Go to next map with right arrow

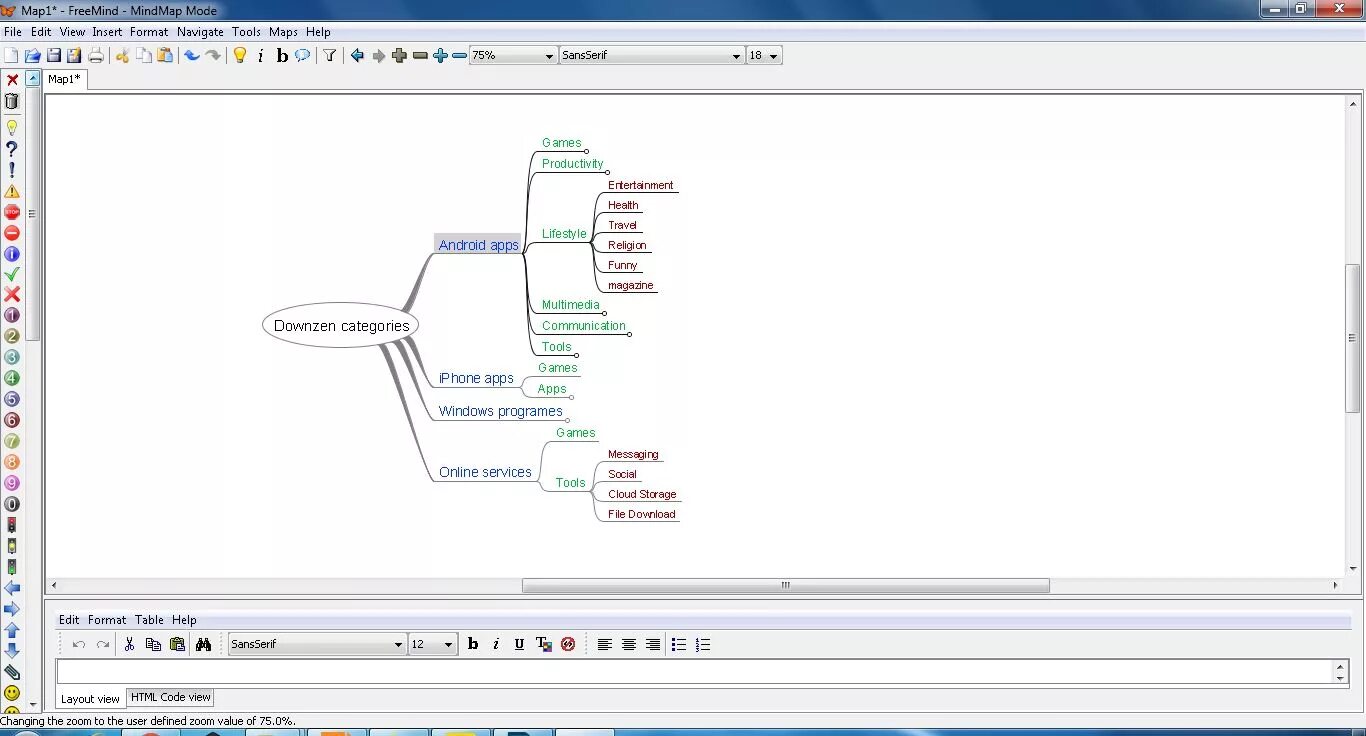point(379,56)
